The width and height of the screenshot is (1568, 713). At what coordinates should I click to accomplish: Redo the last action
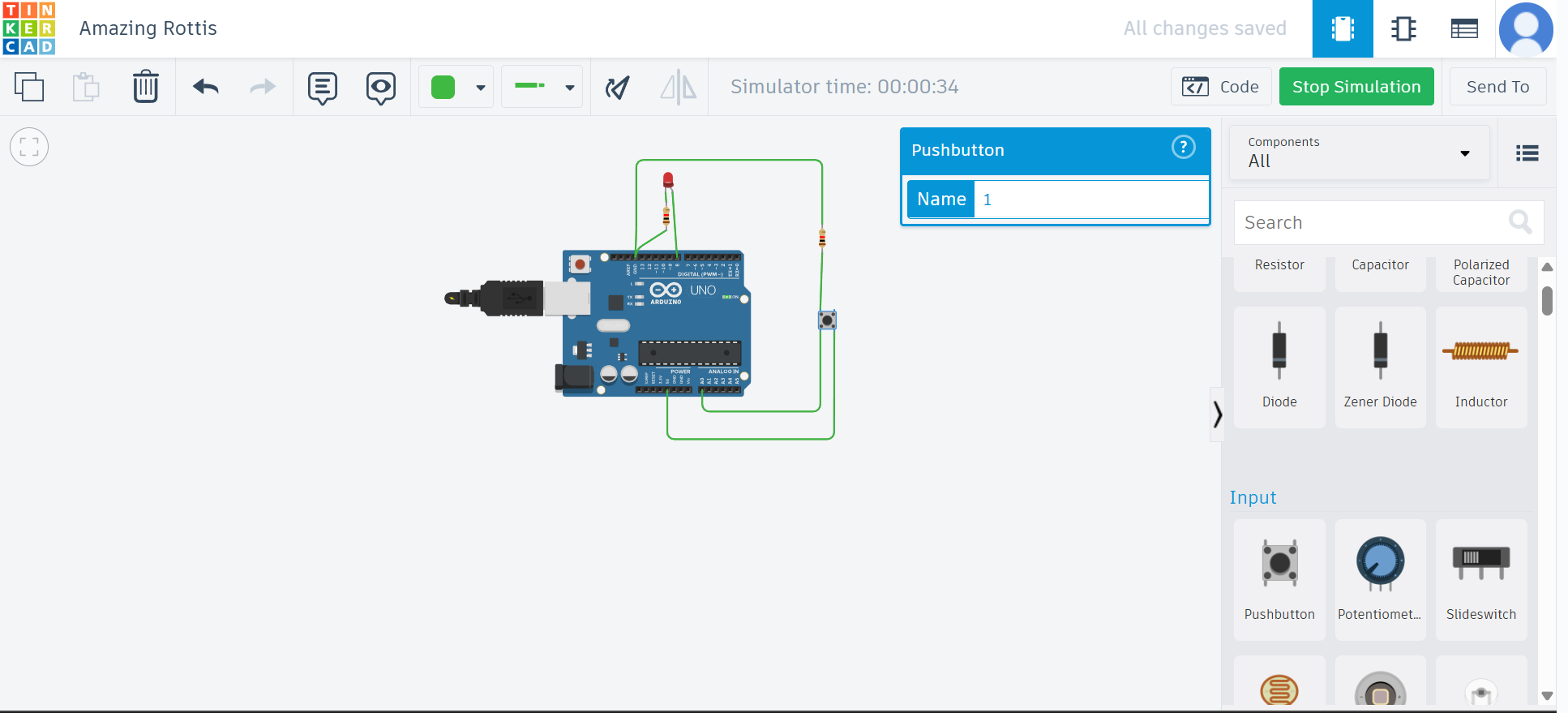262,87
